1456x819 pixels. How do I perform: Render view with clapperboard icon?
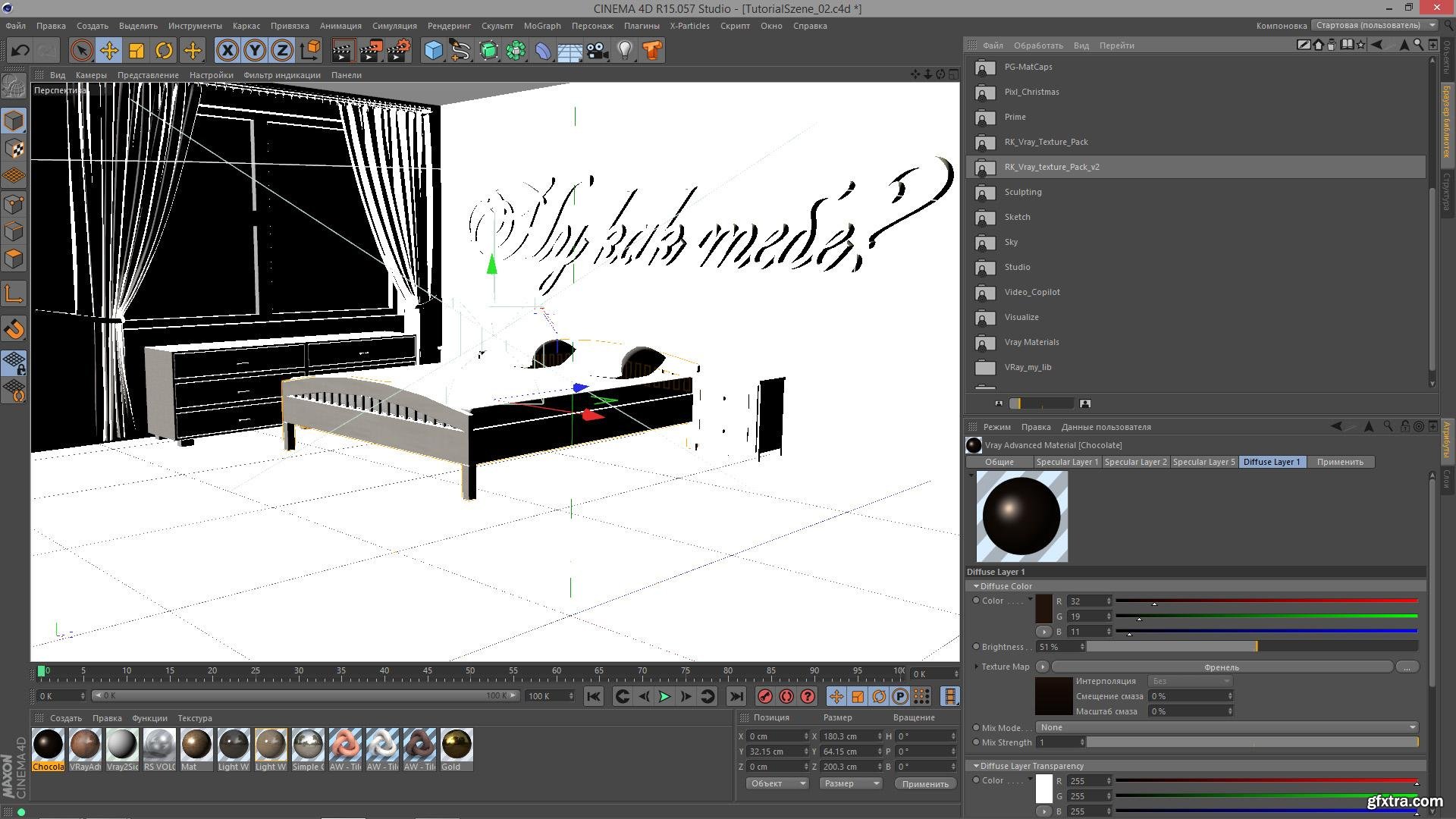click(x=343, y=51)
